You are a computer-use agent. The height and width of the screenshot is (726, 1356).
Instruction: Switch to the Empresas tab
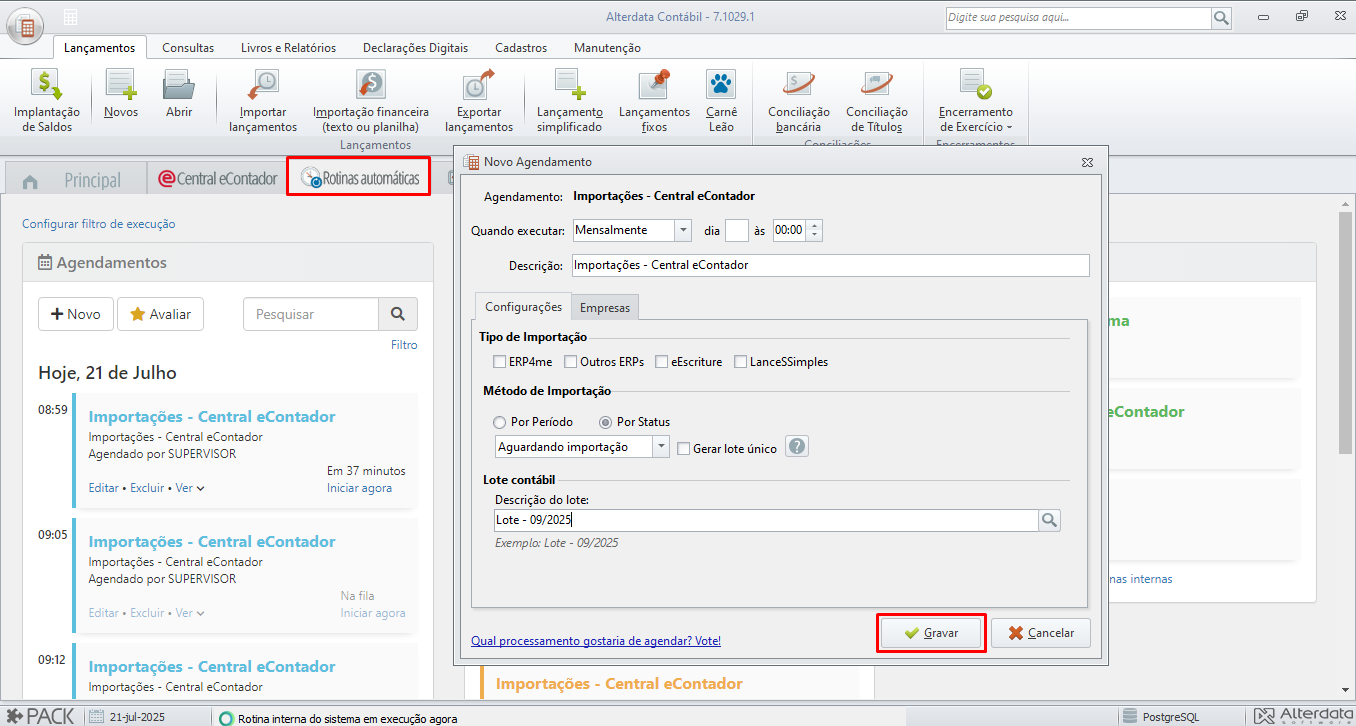coord(605,307)
